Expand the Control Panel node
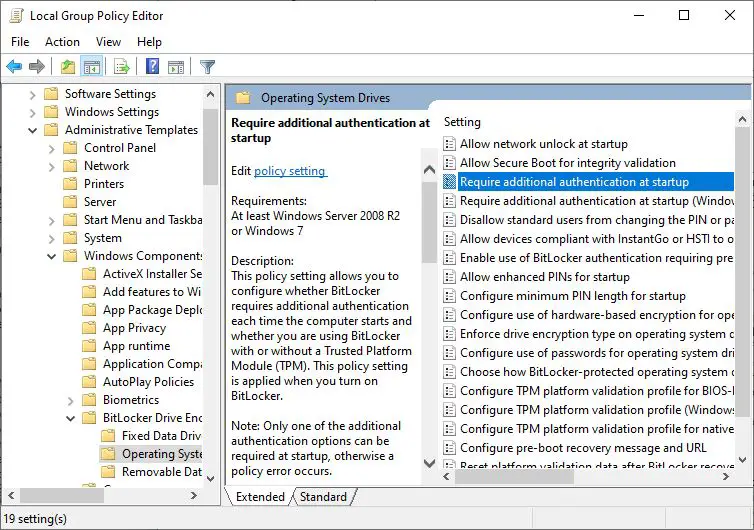The image size is (754, 530). pyautogui.click(x=51, y=149)
